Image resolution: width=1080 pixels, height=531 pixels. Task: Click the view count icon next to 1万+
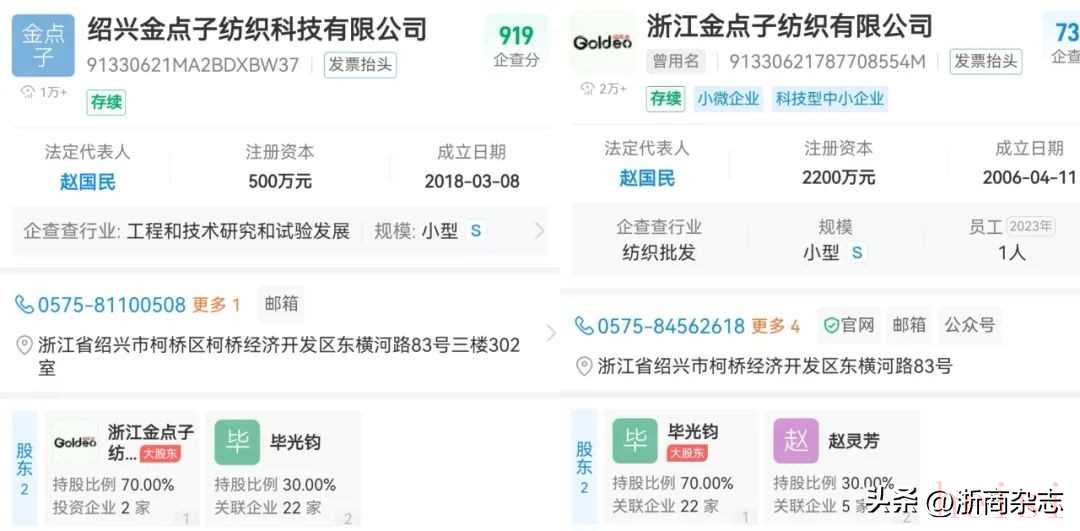tap(28, 92)
